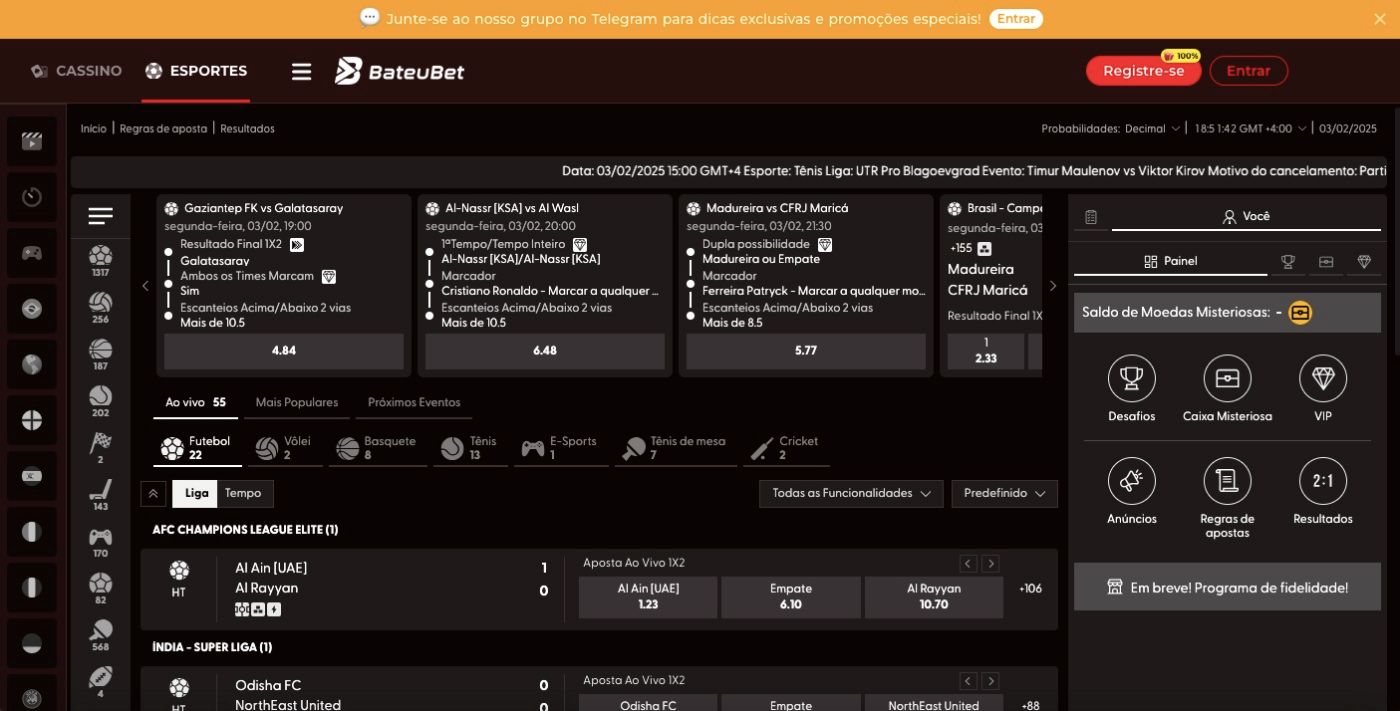Expand the Todas as Funcionalidades dropdown
This screenshot has width=1400, height=711.
tap(851, 493)
